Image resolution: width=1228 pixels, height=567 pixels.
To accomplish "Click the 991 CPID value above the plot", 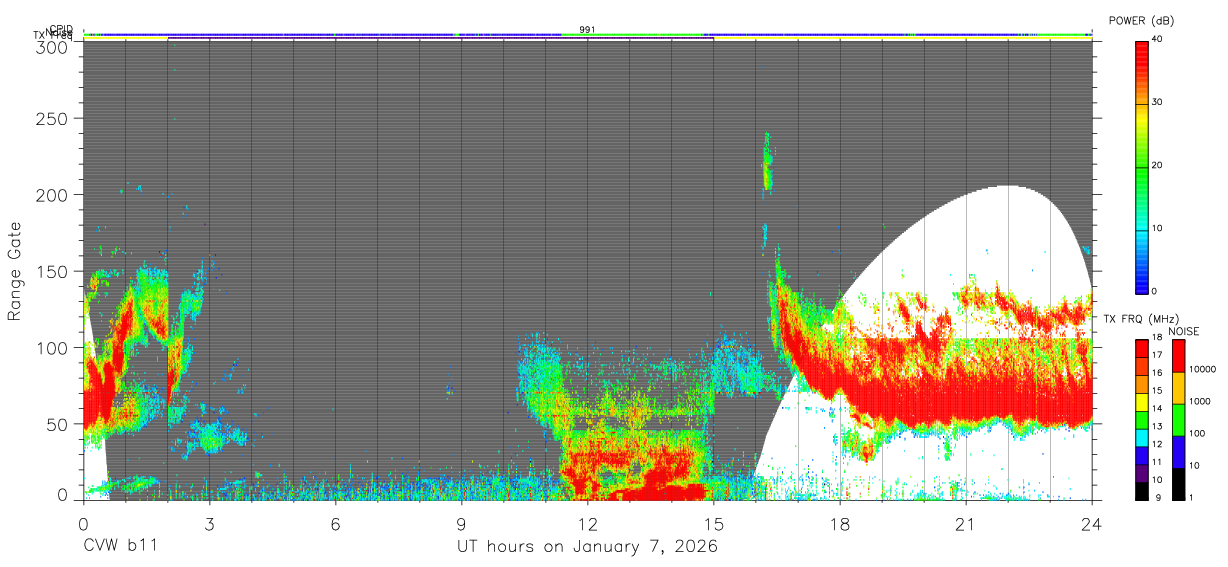I will tap(587, 30).
